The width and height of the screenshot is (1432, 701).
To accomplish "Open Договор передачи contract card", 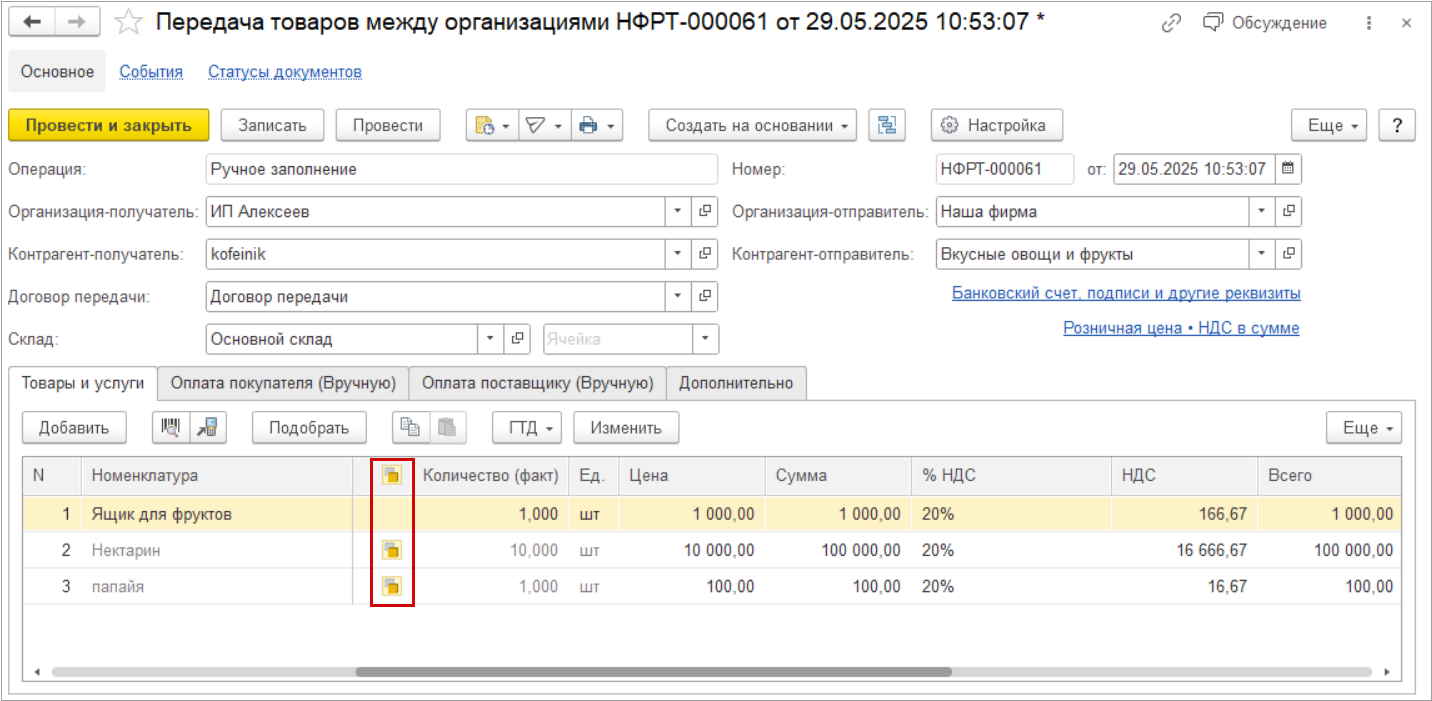I will click(x=705, y=296).
